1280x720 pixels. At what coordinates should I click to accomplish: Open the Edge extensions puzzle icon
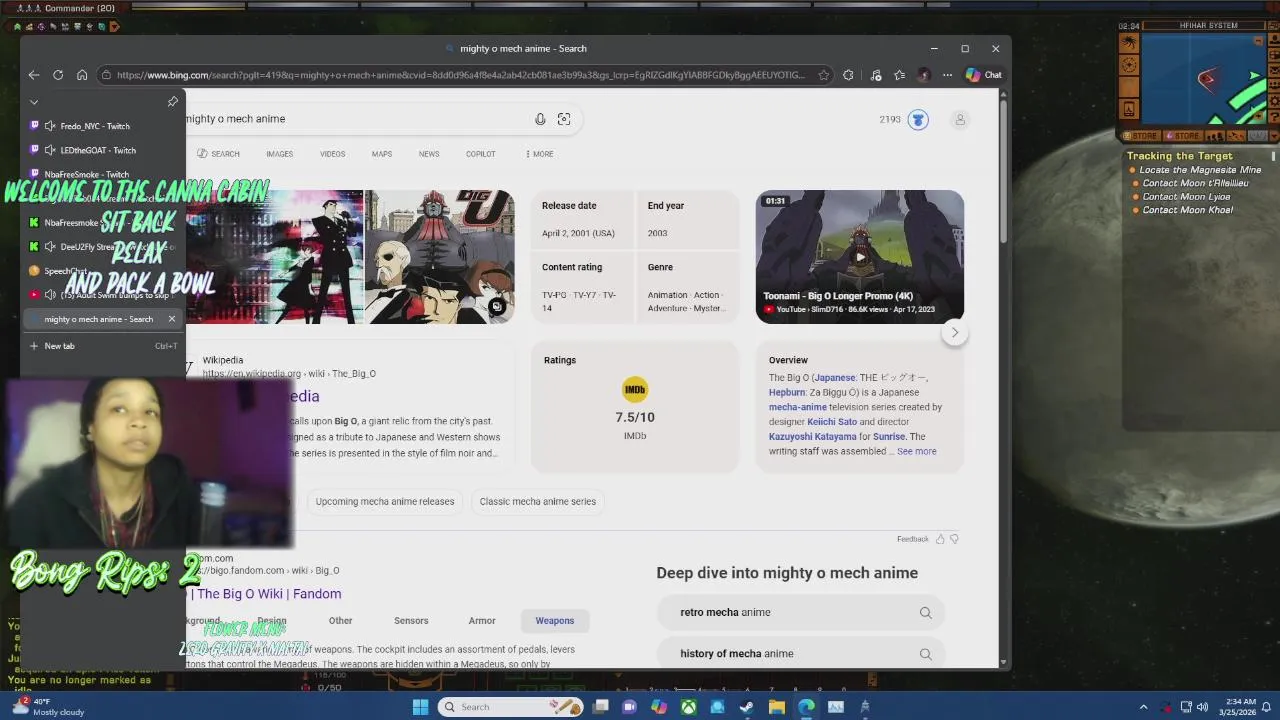coord(848,75)
